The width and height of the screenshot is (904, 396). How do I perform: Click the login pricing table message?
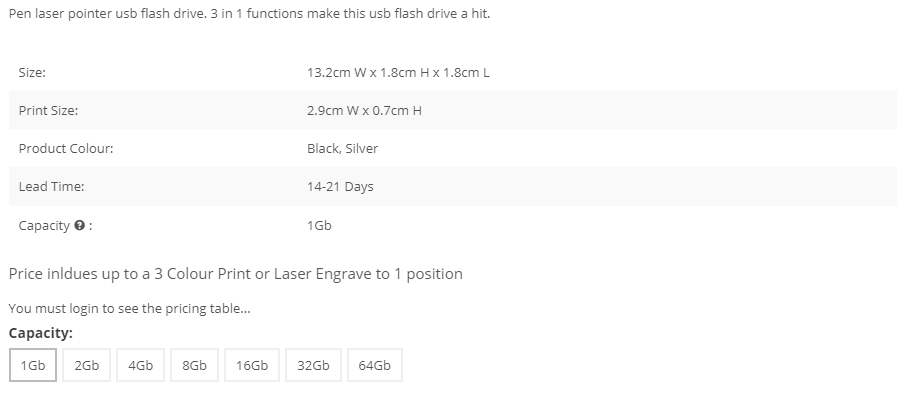pos(130,308)
